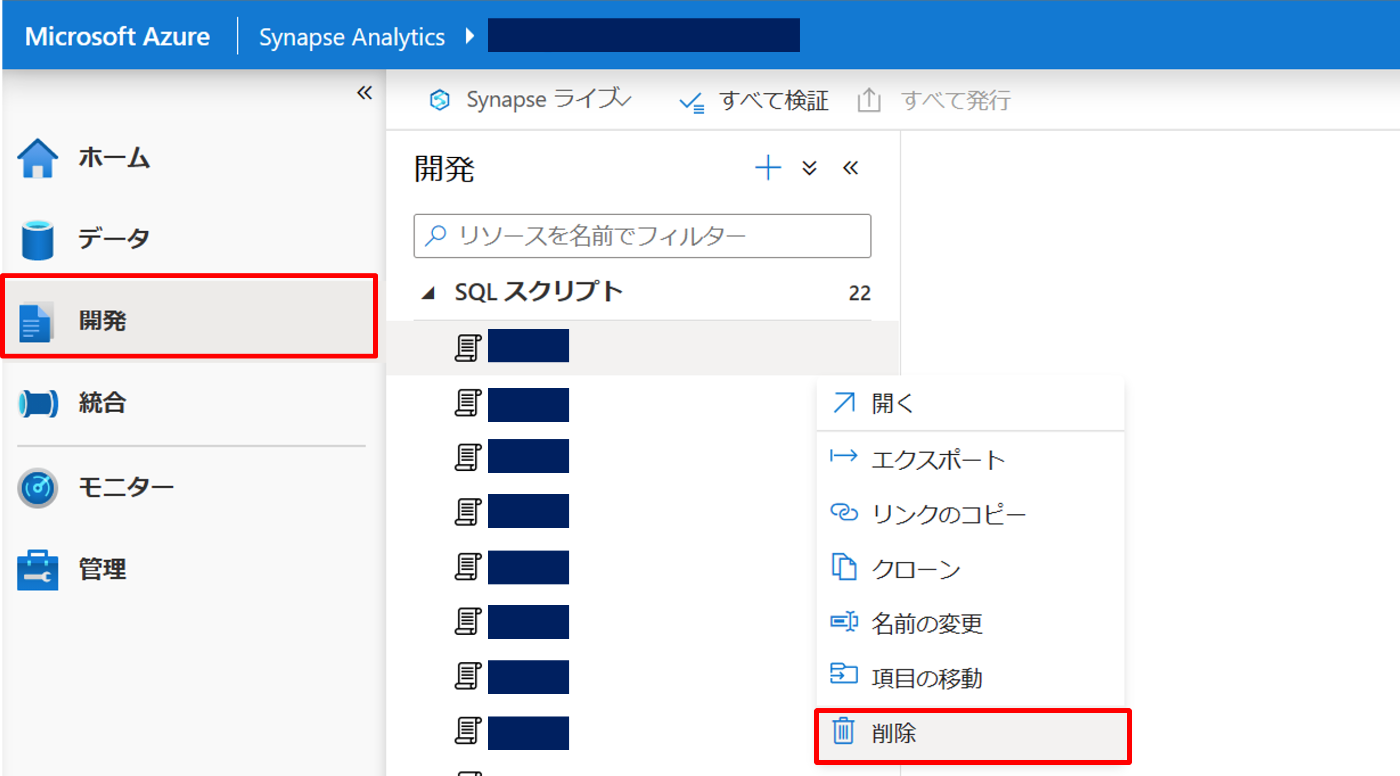Expand all items with double chevron down
This screenshot has height=776, width=1400.
click(x=810, y=168)
